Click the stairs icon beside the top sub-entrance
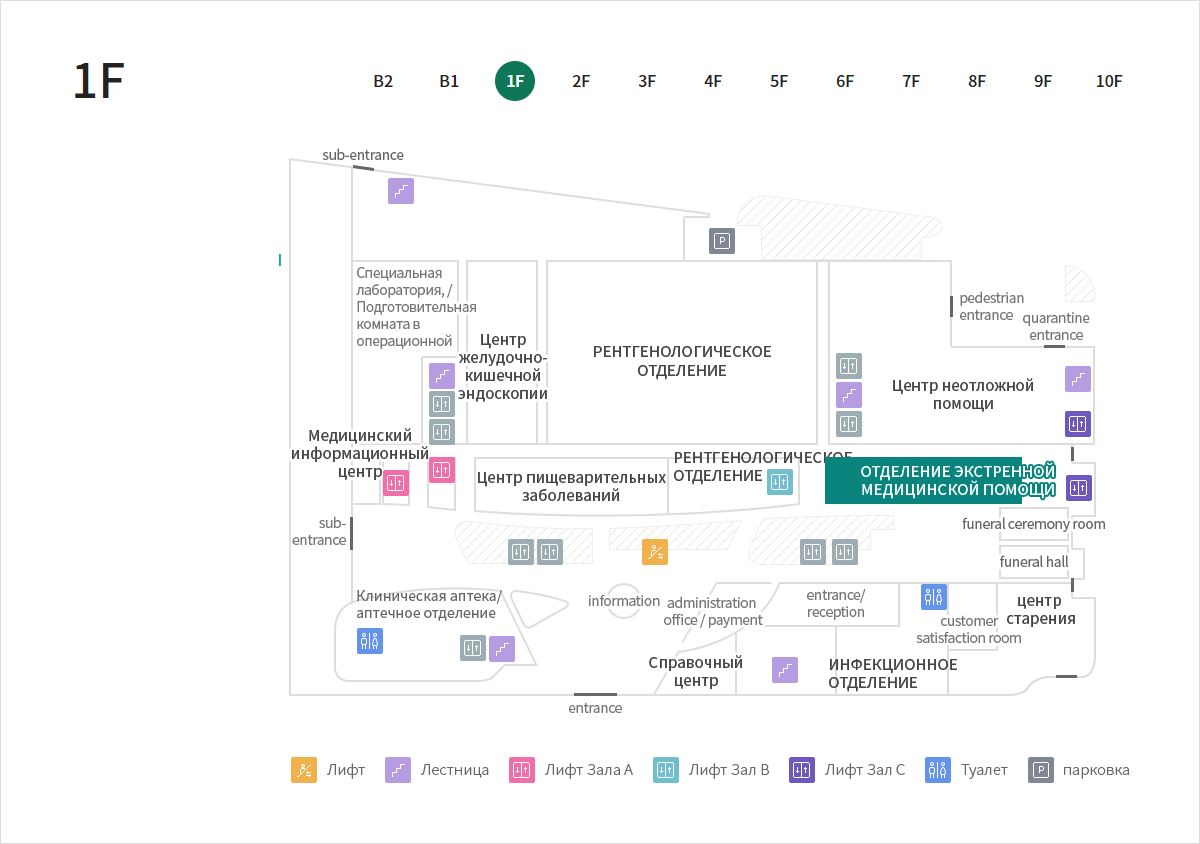The height and width of the screenshot is (844, 1200). point(401,191)
